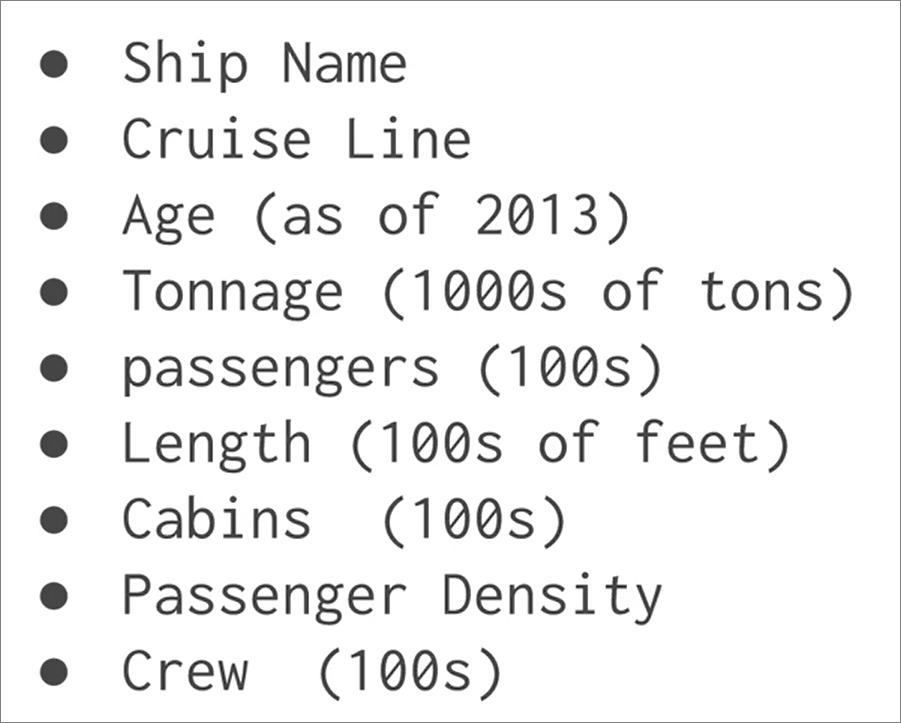Click the bullet next to Length entry
The height and width of the screenshot is (723, 901).
pos(54,444)
